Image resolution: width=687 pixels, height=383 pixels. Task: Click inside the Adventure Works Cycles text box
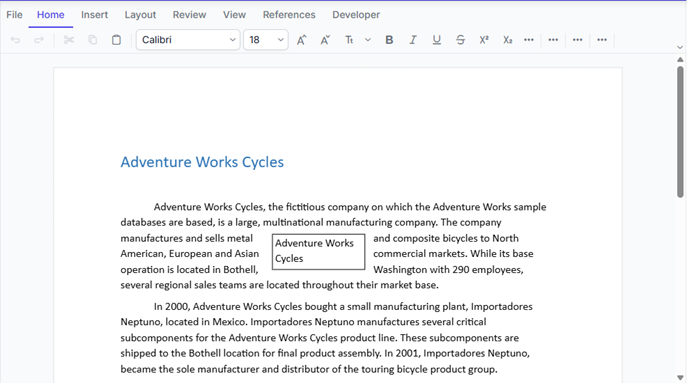319,252
